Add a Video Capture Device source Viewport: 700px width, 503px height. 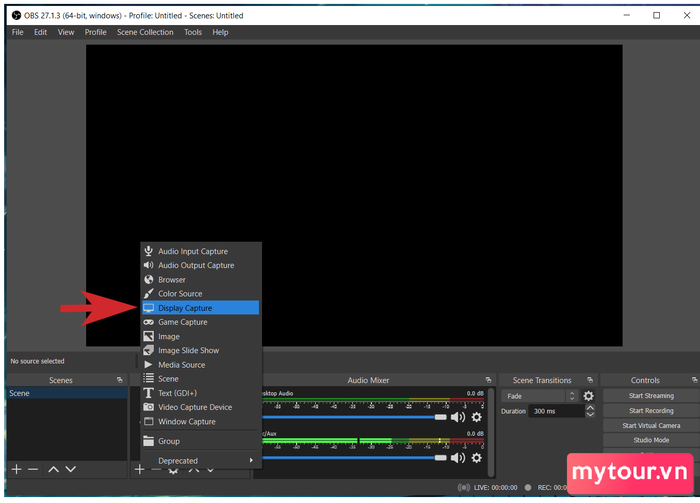[x=200, y=407]
